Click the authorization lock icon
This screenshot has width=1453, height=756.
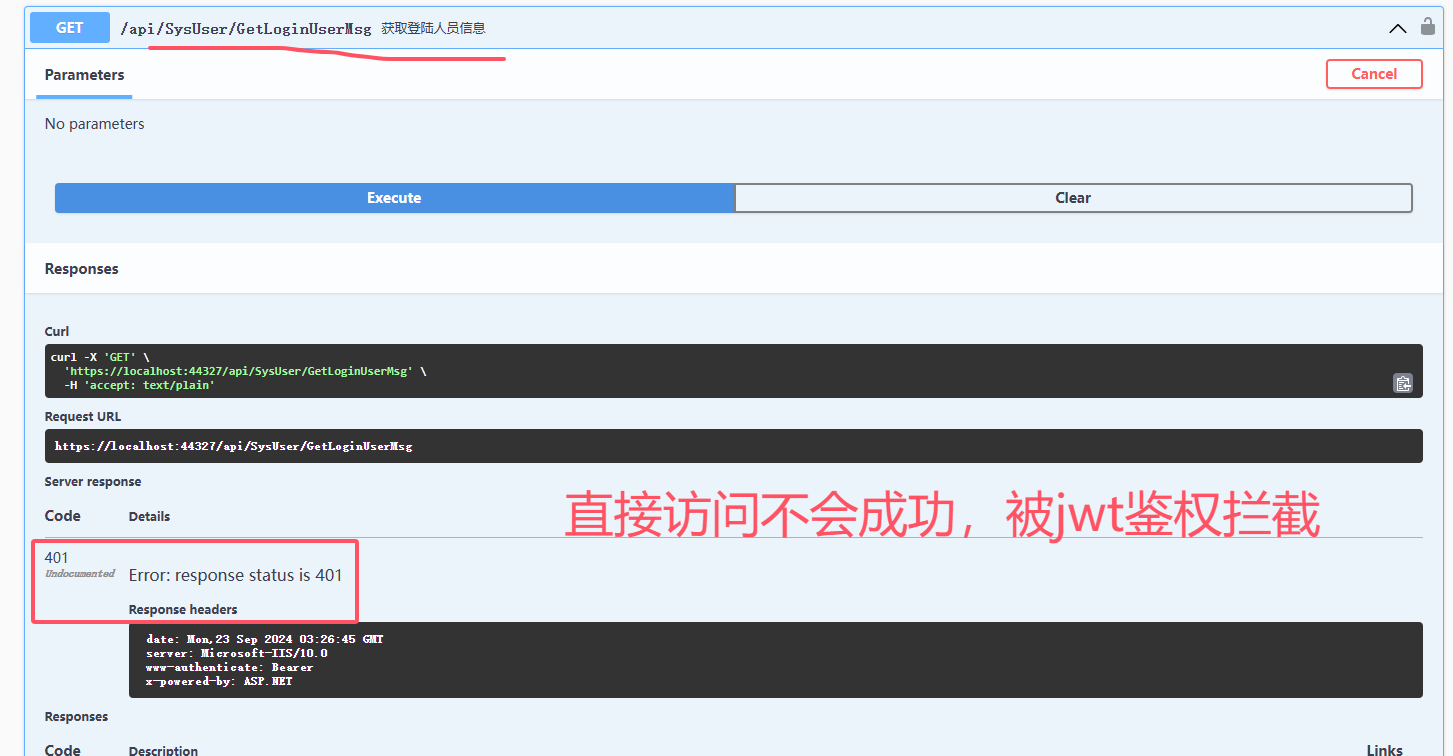pyautogui.click(x=1428, y=27)
